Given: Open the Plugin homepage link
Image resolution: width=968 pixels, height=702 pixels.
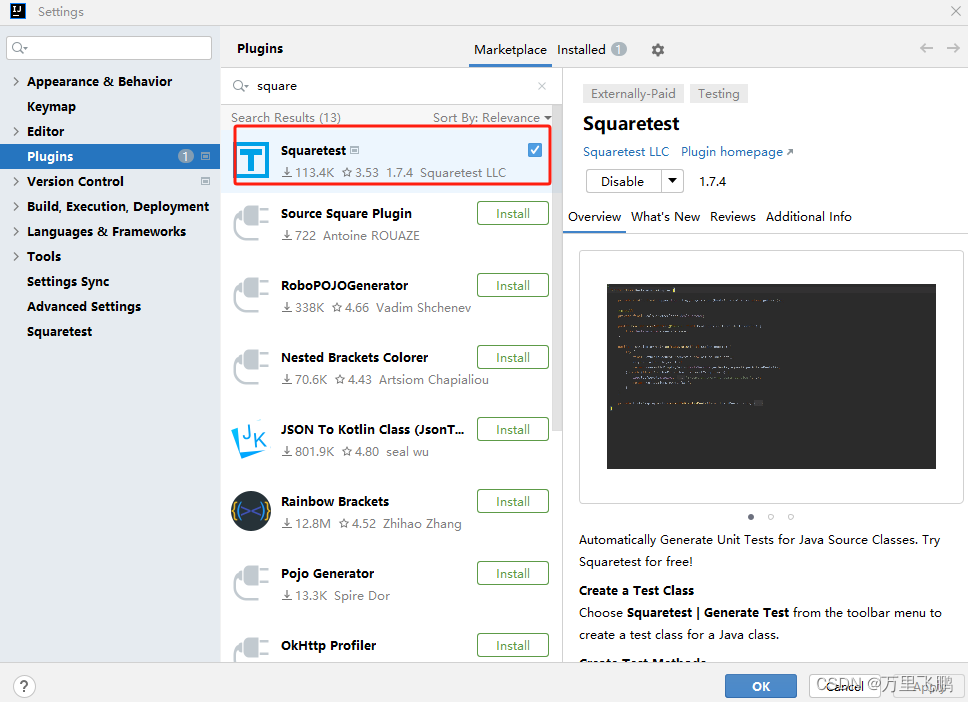Looking at the screenshot, I should click(737, 152).
